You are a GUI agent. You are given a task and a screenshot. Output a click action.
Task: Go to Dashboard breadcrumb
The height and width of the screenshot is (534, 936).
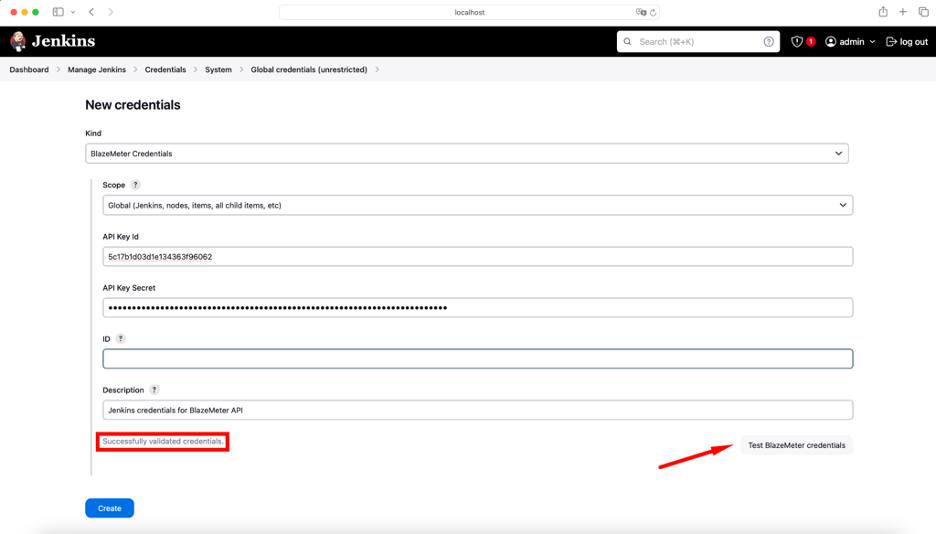coord(29,70)
